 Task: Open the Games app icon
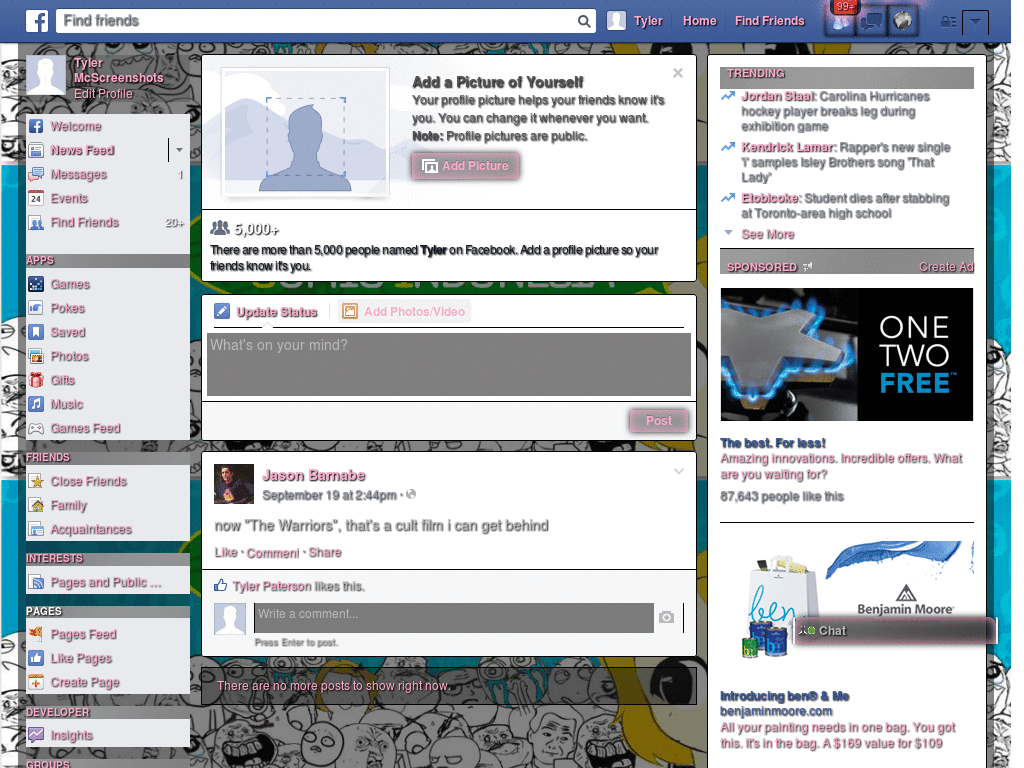(x=36, y=284)
